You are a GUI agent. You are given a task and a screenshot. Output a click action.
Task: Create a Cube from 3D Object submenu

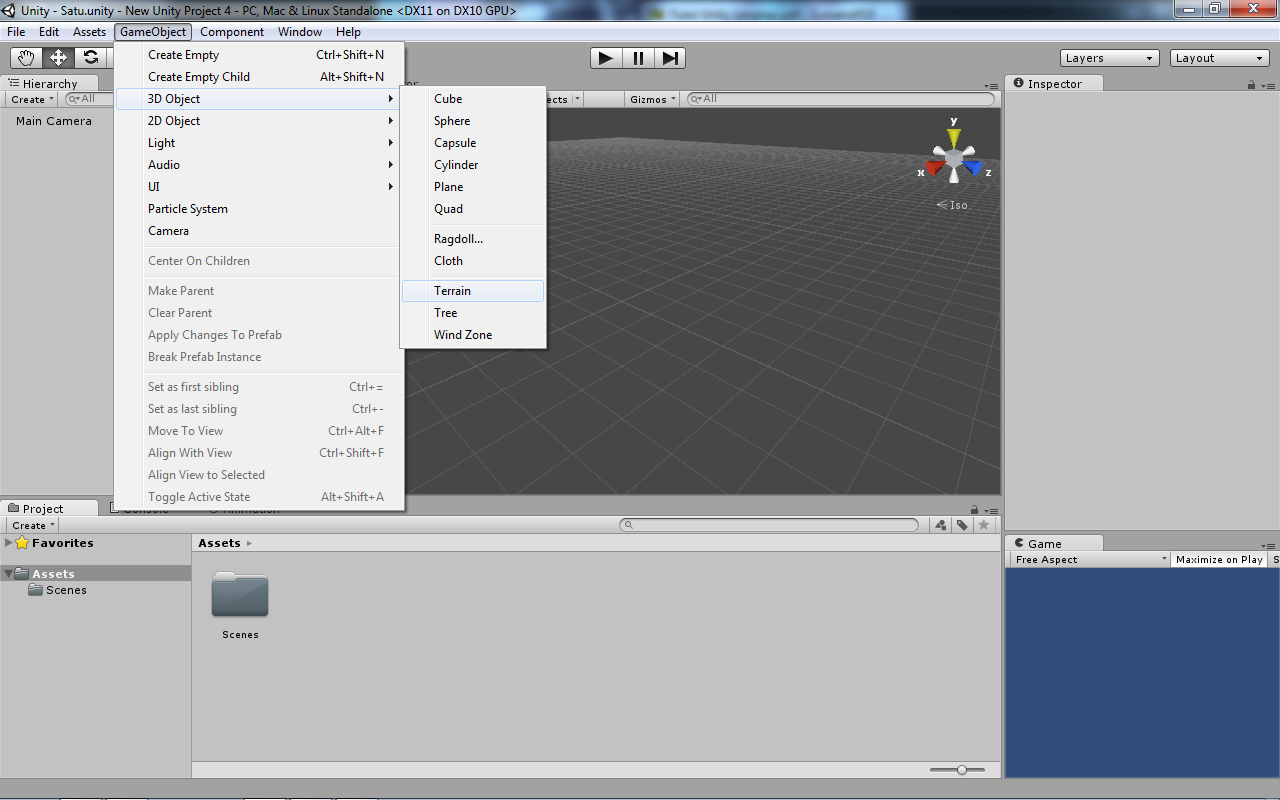(473, 99)
